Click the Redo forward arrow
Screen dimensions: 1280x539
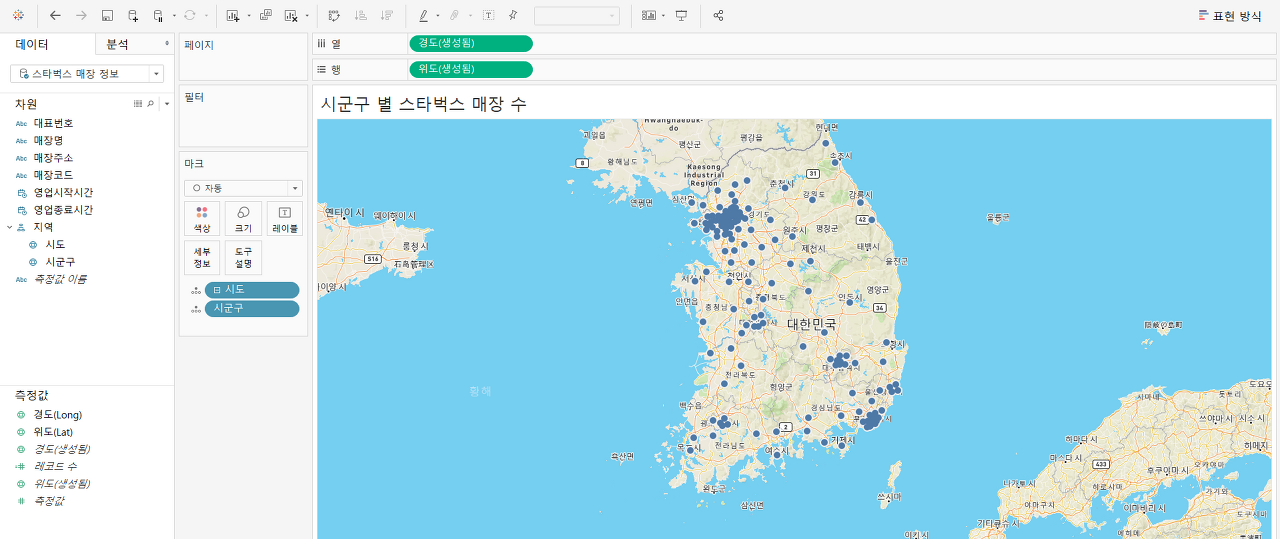(81, 16)
